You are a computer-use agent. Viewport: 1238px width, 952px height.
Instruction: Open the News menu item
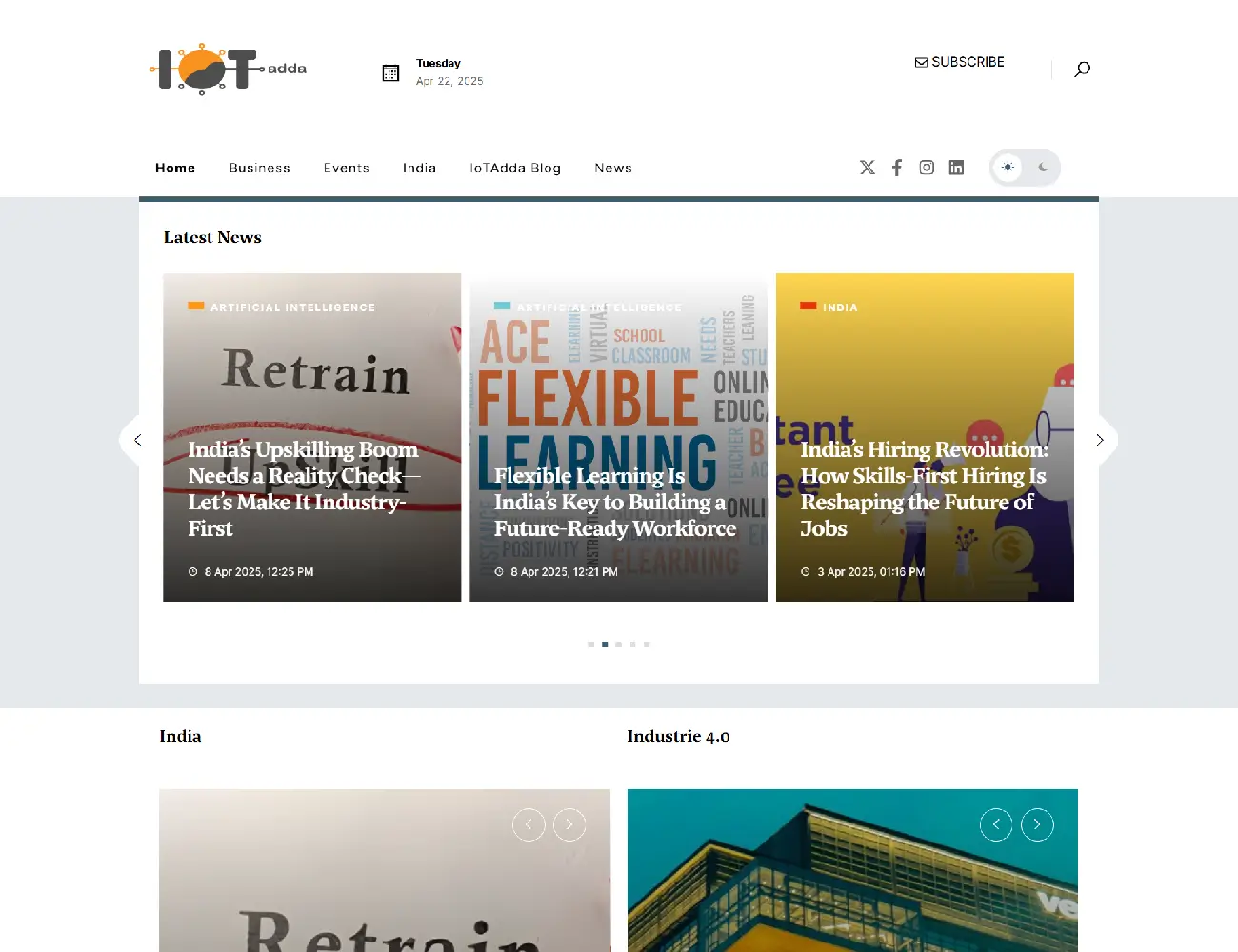[613, 168]
